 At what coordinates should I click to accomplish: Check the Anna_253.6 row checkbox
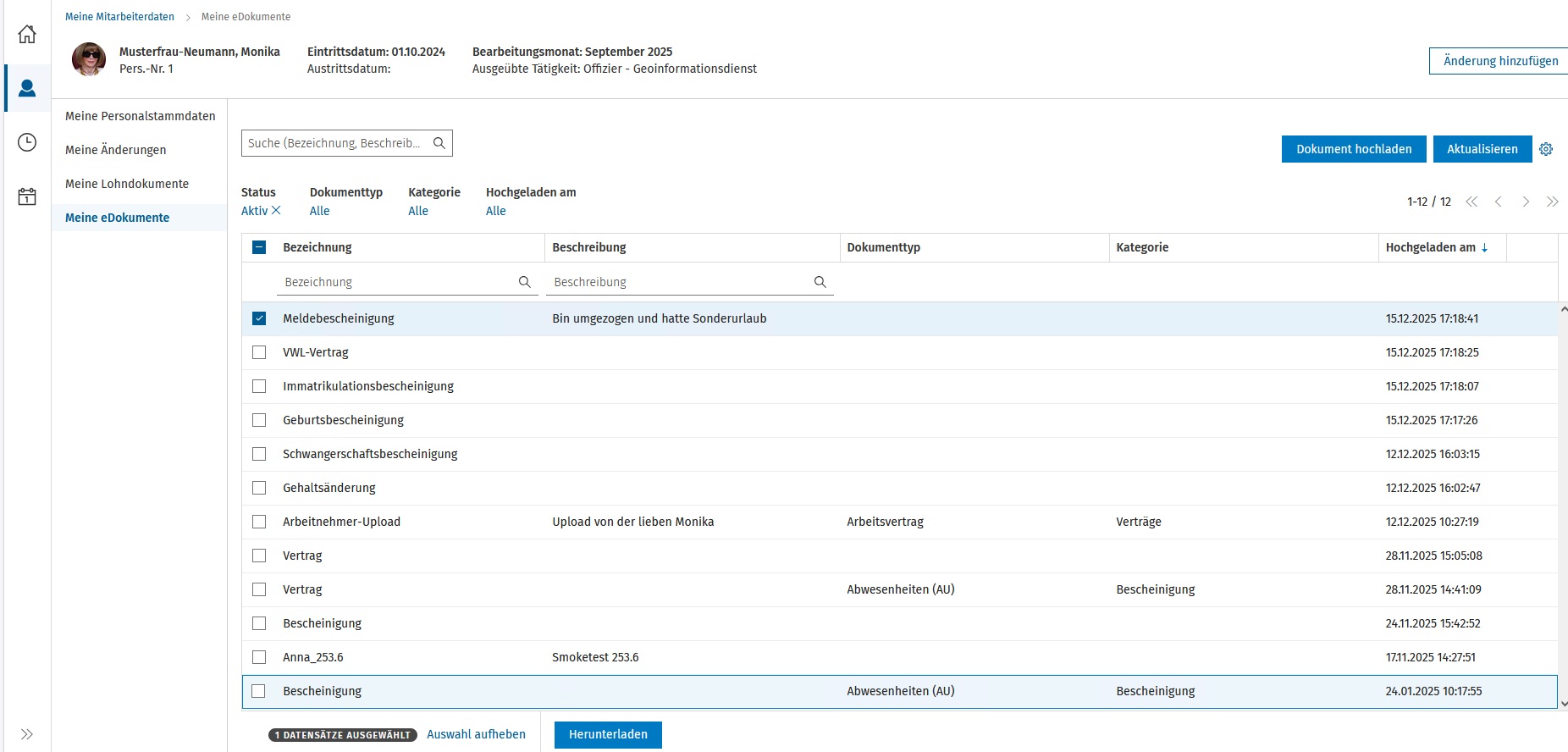point(259,657)
